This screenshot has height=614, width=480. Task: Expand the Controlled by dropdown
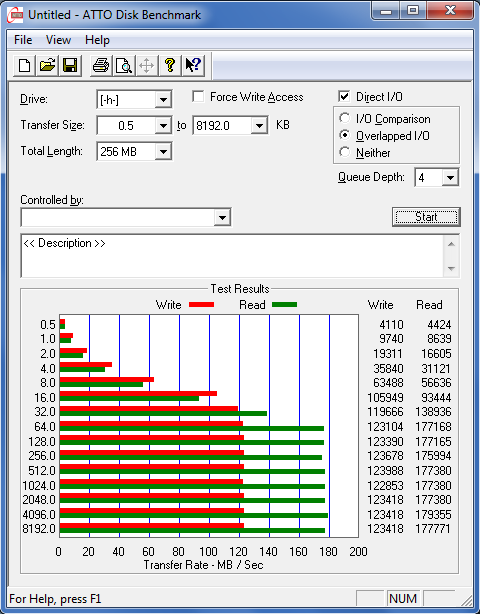click(222, 217)
